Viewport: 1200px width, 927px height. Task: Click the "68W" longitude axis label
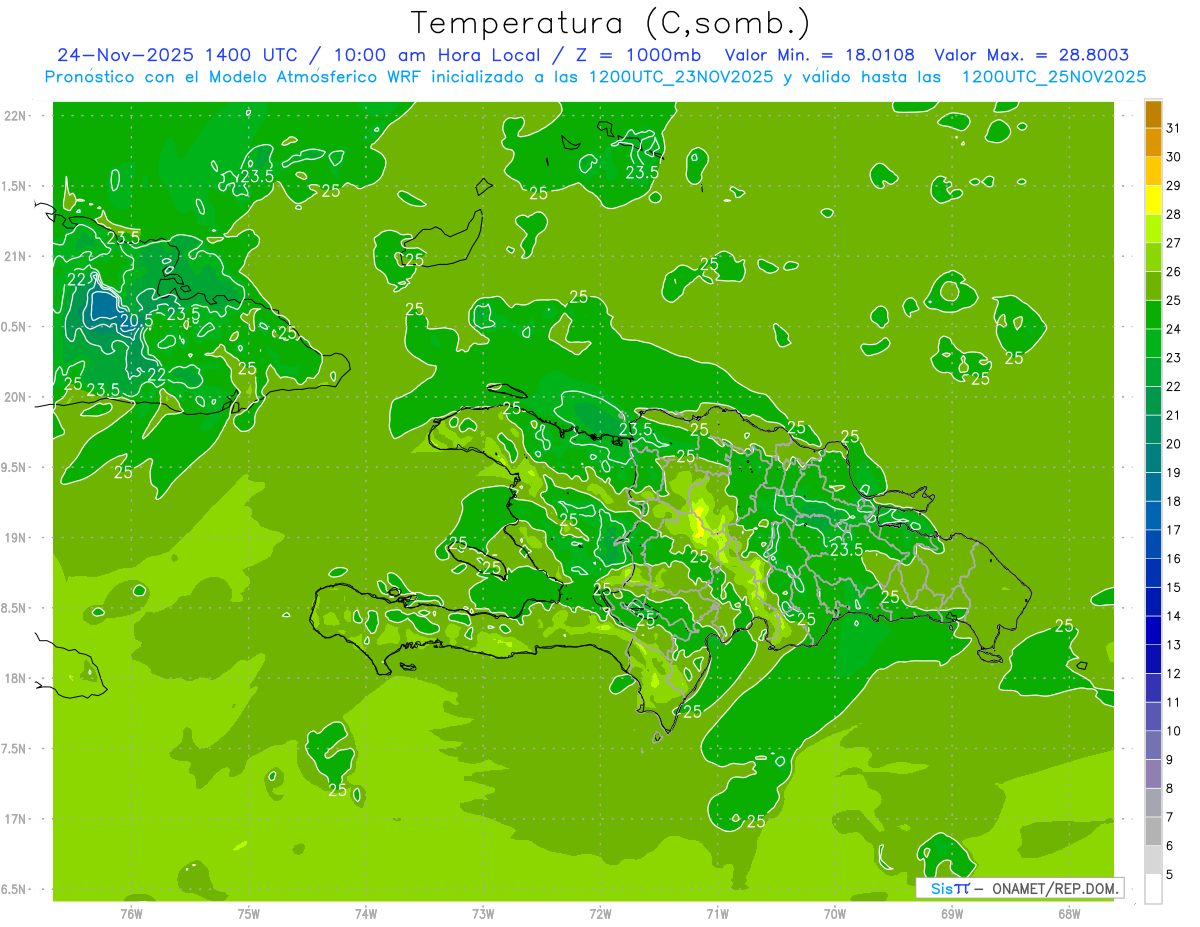(x=1069, y=913)
